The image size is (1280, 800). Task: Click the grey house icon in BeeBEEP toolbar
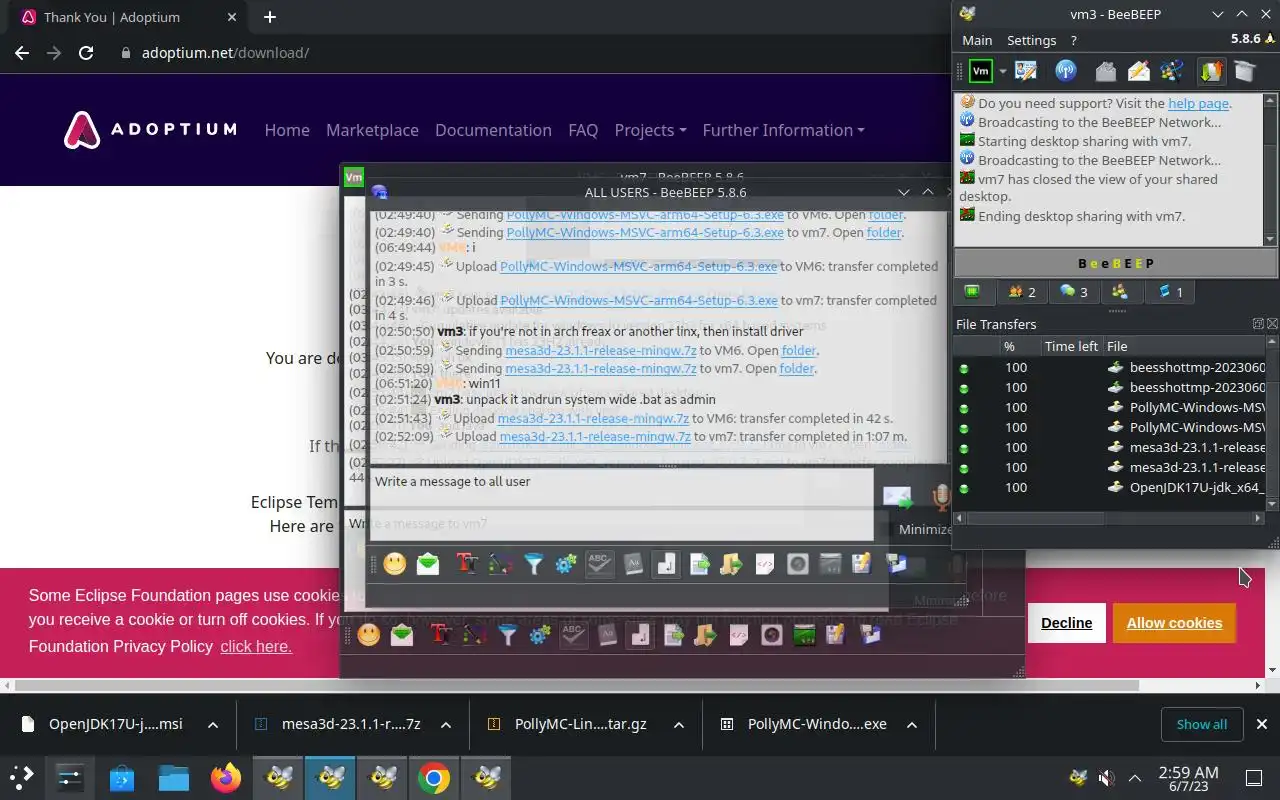(x=1105, y=71)
